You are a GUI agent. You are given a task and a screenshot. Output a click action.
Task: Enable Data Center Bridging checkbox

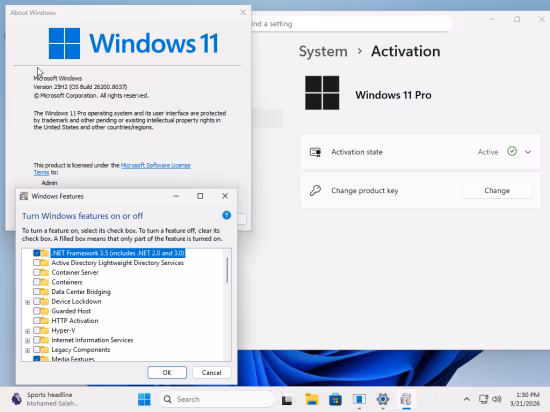[x=36, y=292]
